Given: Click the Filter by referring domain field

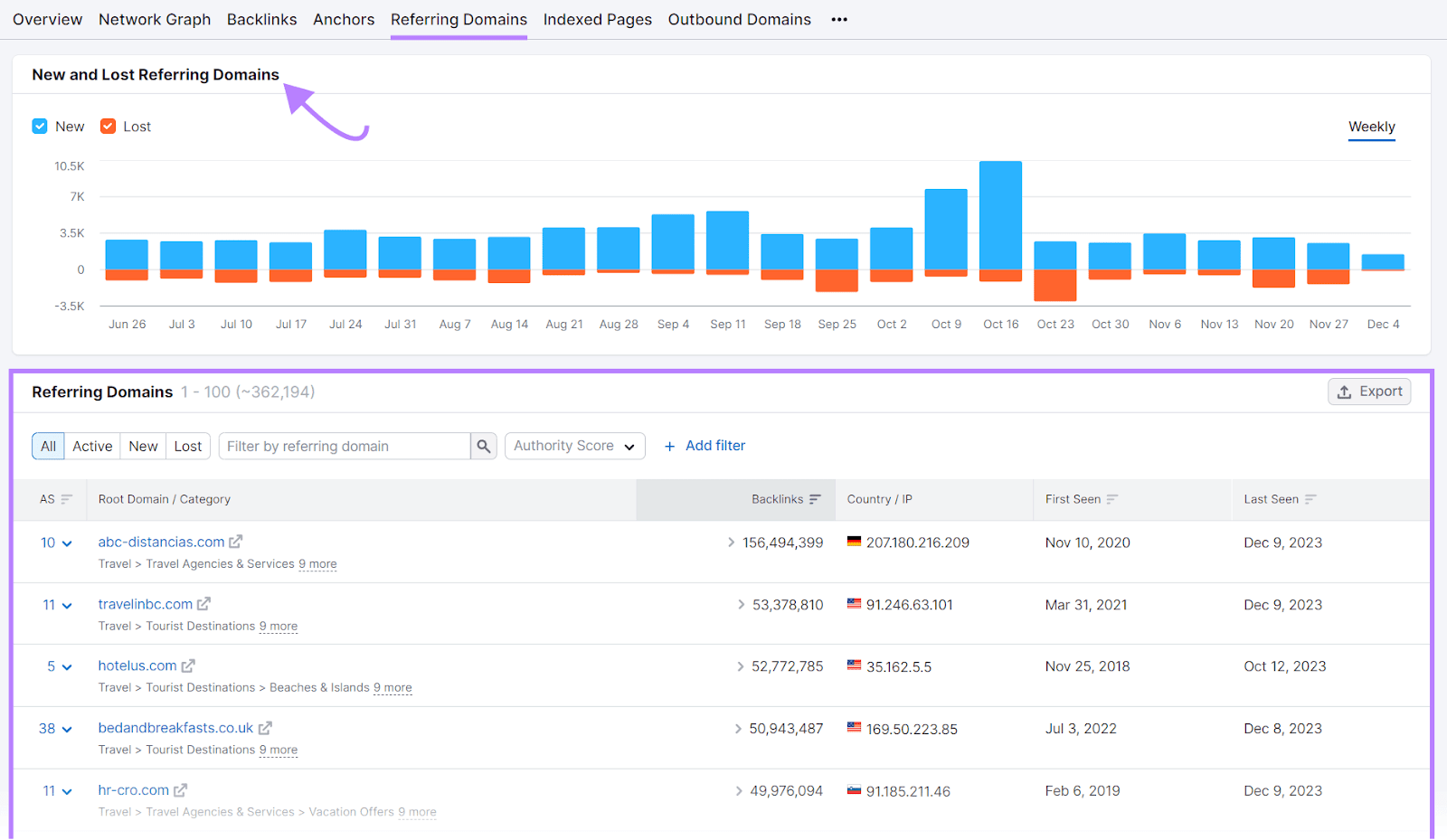Looking at the screenshot, I should [x=345, y=446].
